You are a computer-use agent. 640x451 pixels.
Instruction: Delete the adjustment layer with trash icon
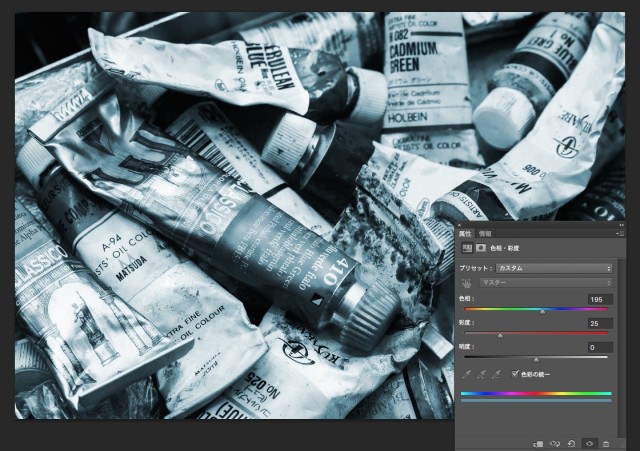click(606, 443)
